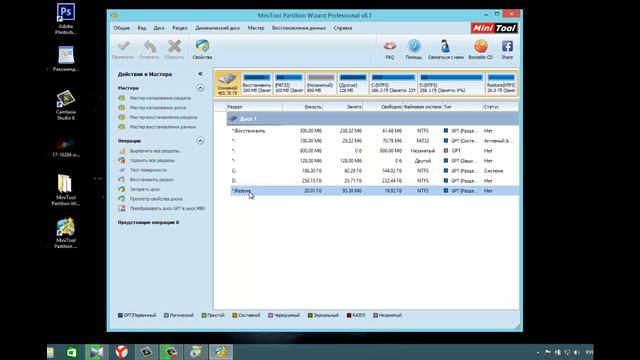Select the 800.00 MB unallocated partition row

[374, 151]
